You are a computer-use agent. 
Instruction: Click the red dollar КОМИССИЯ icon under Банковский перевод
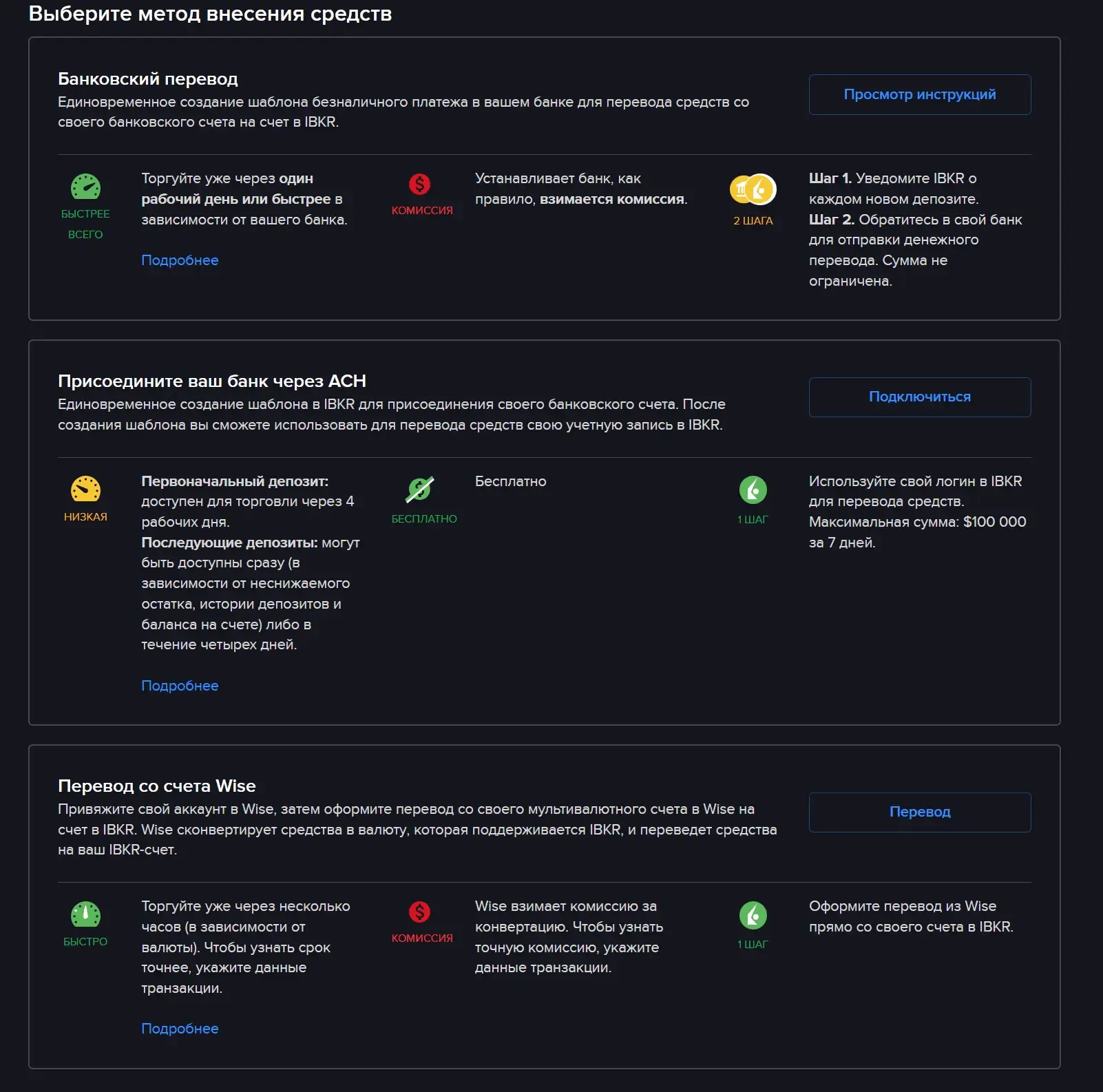pos(419,184)
